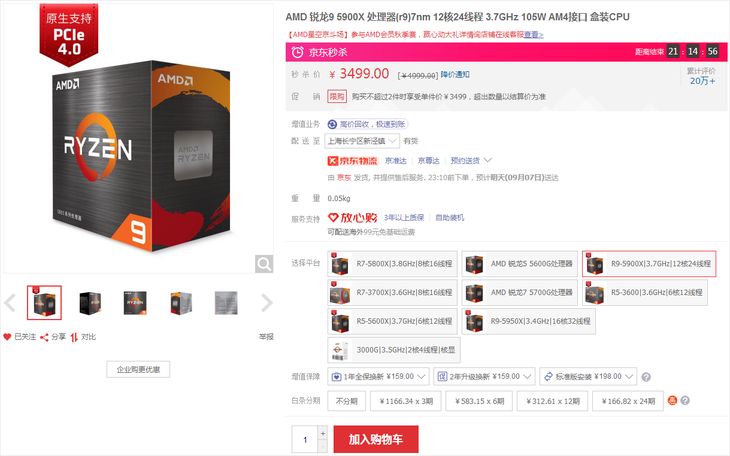
Task: Open the price drop notification link
Action: [455, 75]
